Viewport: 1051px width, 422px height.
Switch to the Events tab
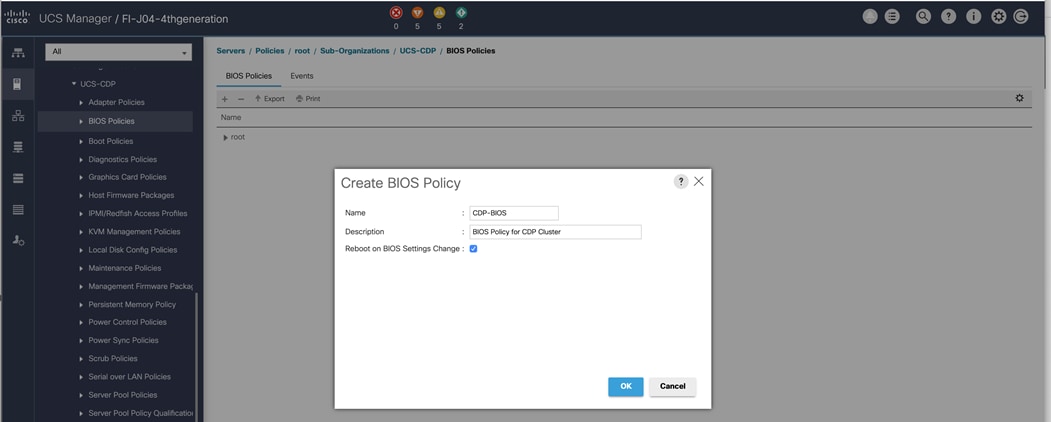(302, 76)
